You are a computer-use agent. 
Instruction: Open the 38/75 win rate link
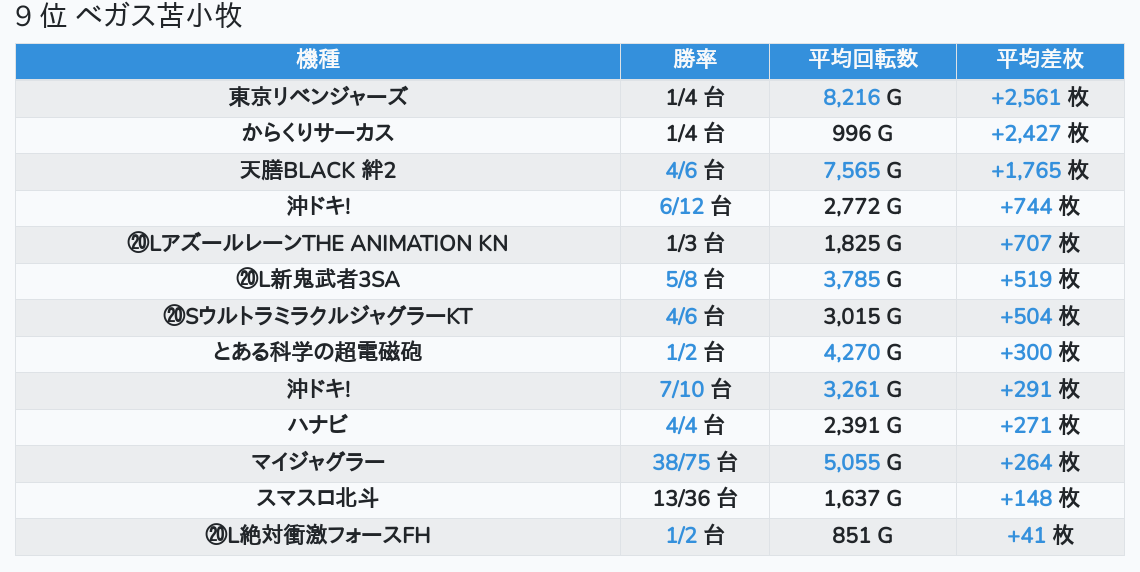point(682,462)
